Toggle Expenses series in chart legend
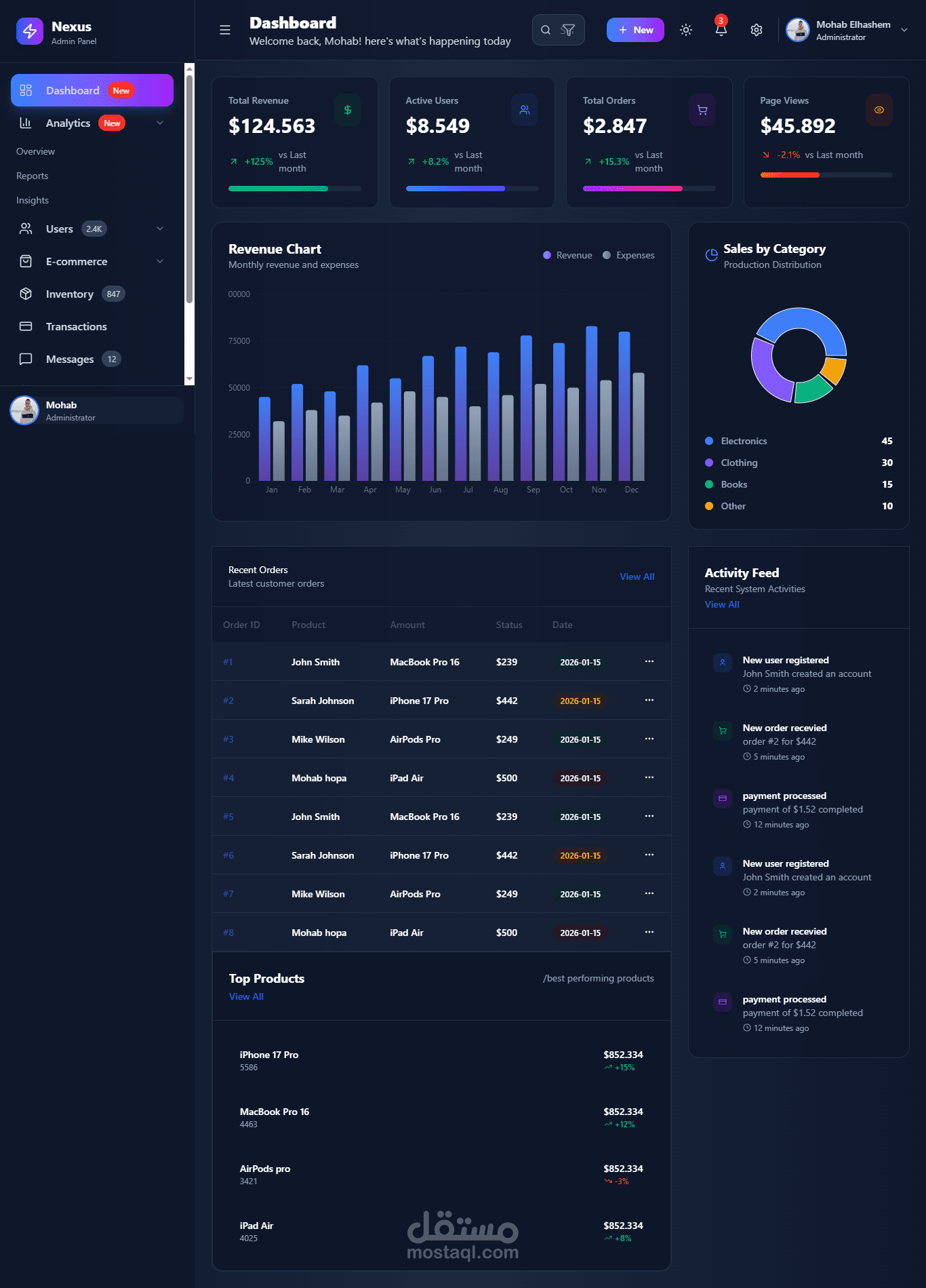Image resolution: width=926 pixels, height=1288 pixels. coord(628,255)
